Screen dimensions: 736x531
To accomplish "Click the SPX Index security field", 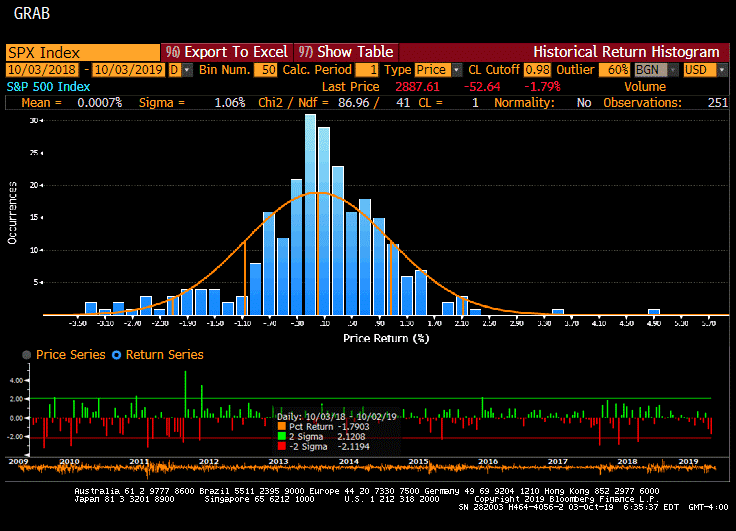I will 83,52.
